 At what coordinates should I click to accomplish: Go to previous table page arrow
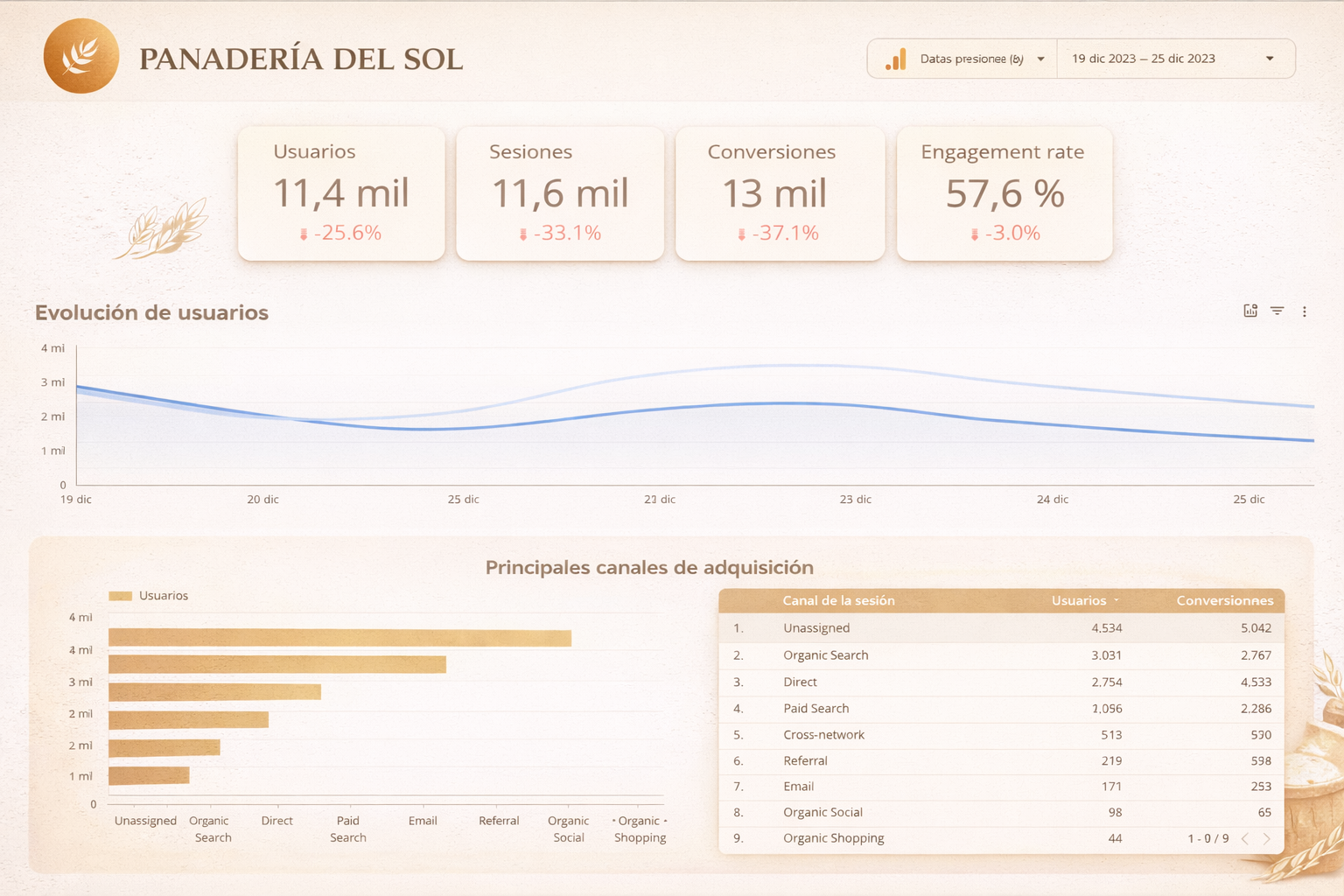(1245, 838)
